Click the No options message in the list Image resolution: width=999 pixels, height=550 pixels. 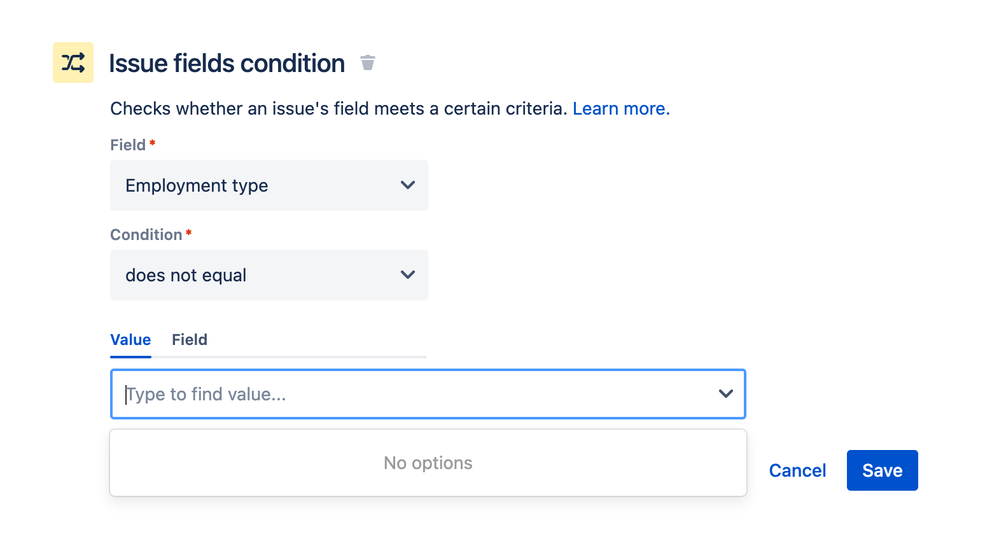428,463
